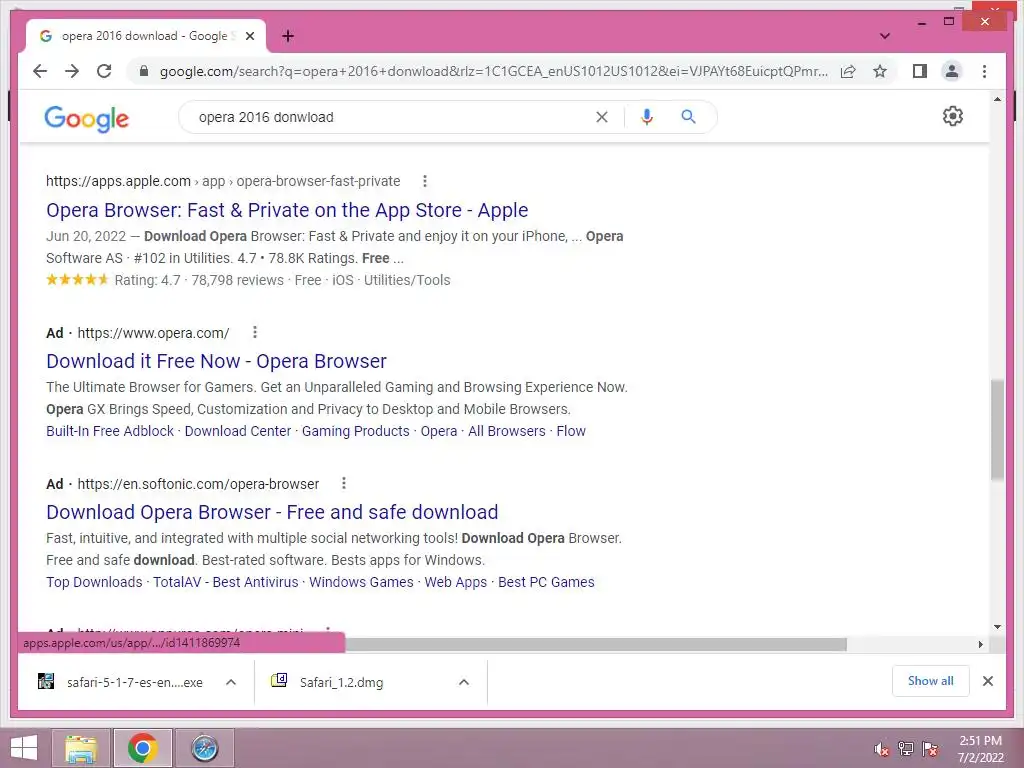Image resolution: width=1024 pixels, height=768 pixels.
Task: Go back to the previous page
Action: [40, 71]
